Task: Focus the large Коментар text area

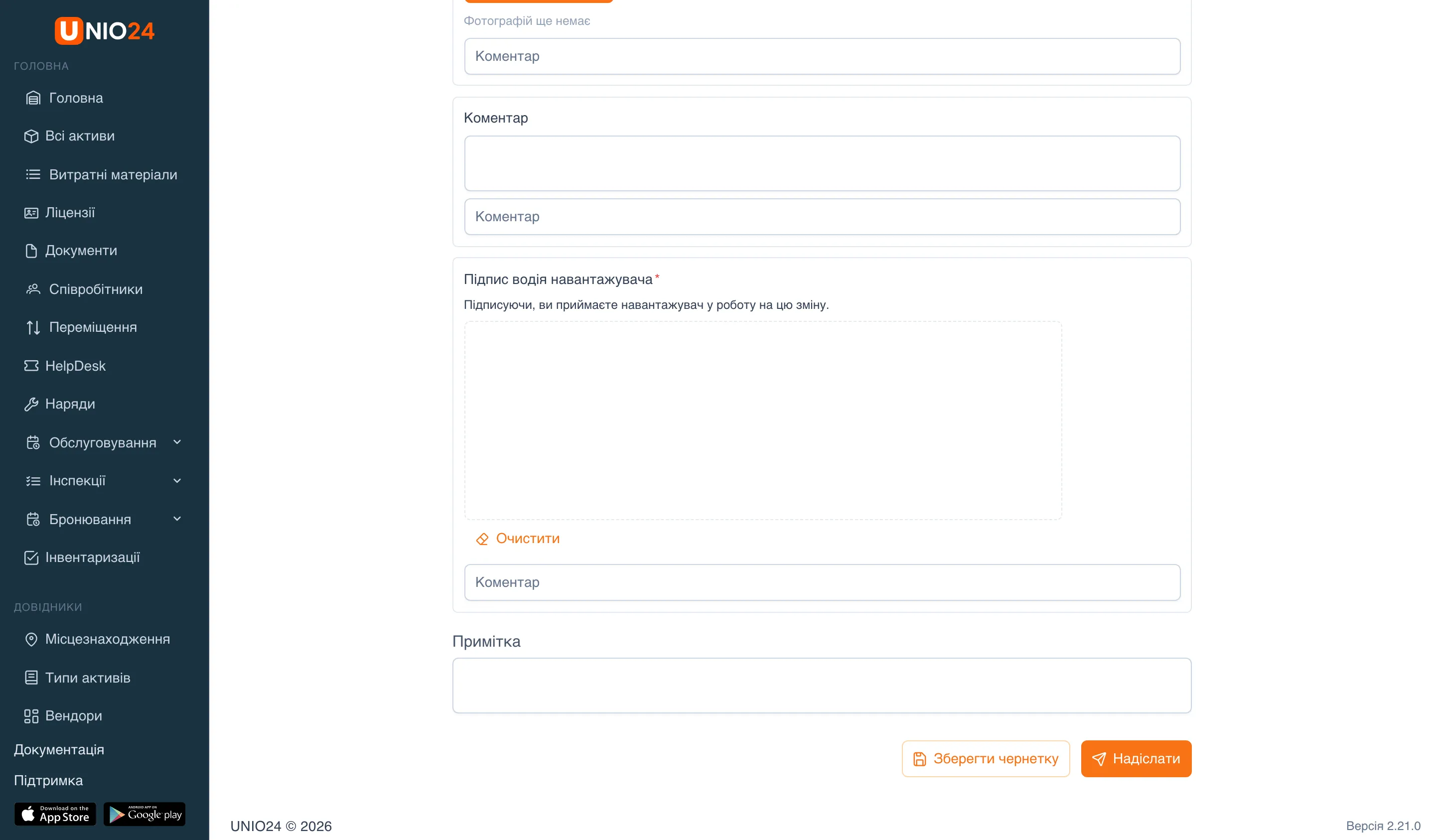Action: point(822,163)
